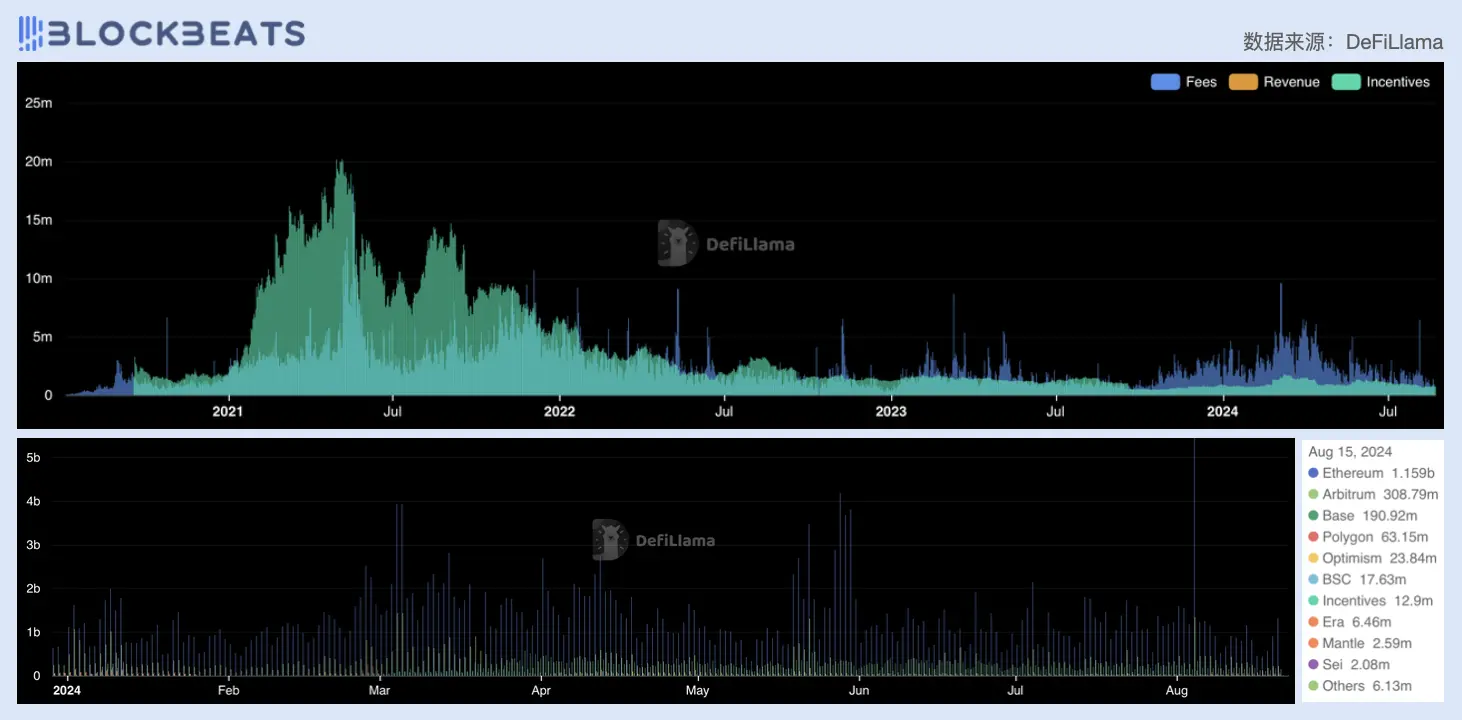Click the yellow Optimism dot in the tooltip

pos(1313,558)
